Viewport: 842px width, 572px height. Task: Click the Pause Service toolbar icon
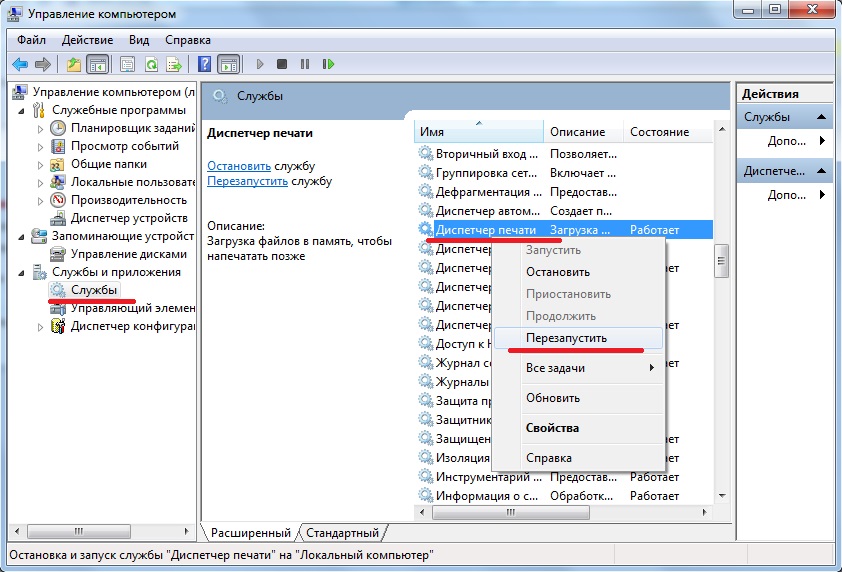pos(305,64)
